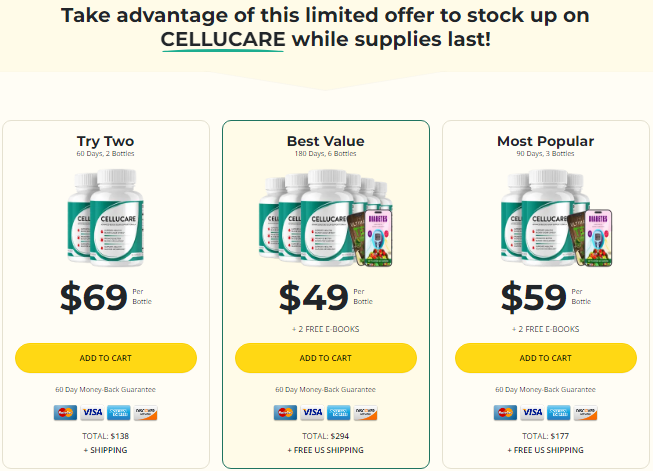Click the Discover icon in Most Popular card

[585, 412]
